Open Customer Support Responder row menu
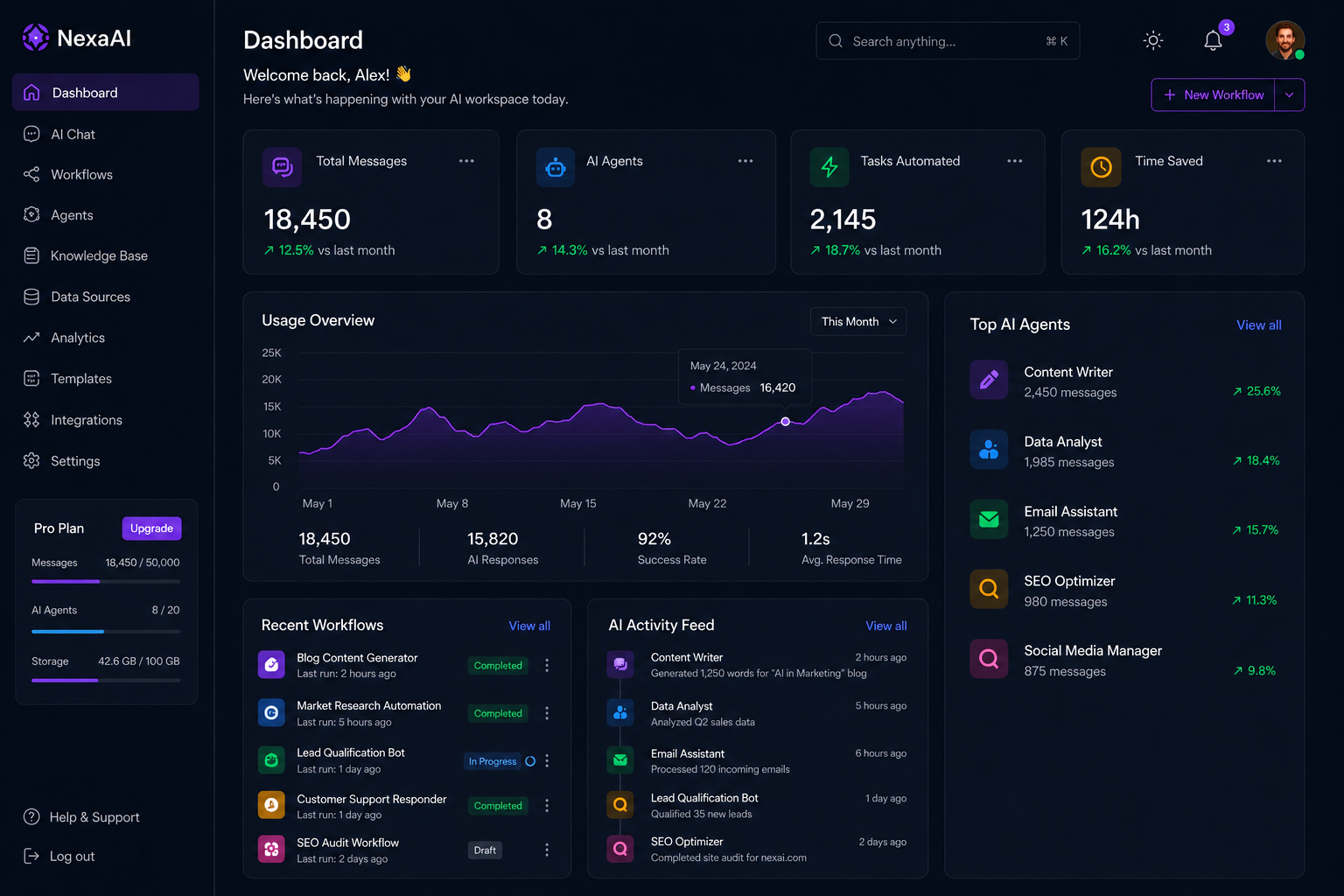The height and width of the screenshot is (896, 1344). pos(547,806)
